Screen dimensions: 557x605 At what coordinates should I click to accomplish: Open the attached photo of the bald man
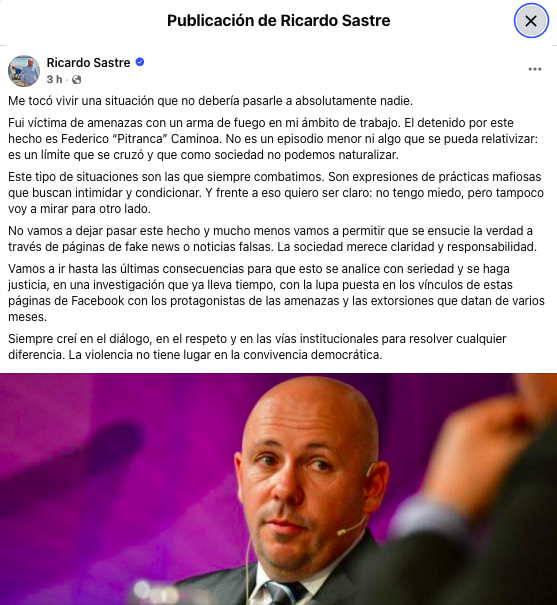(x=278, y=489)
